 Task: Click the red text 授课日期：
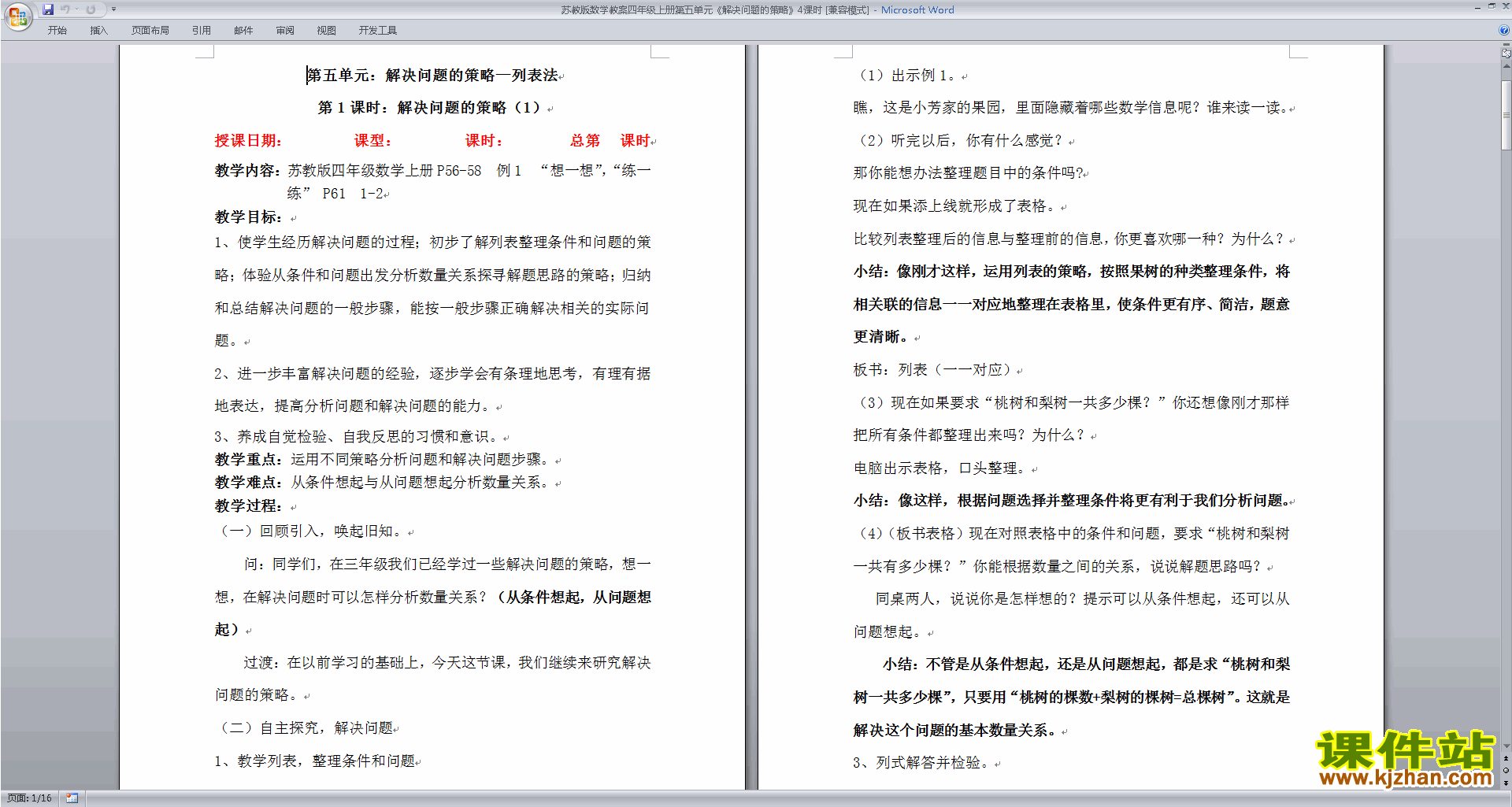(248, 141)
